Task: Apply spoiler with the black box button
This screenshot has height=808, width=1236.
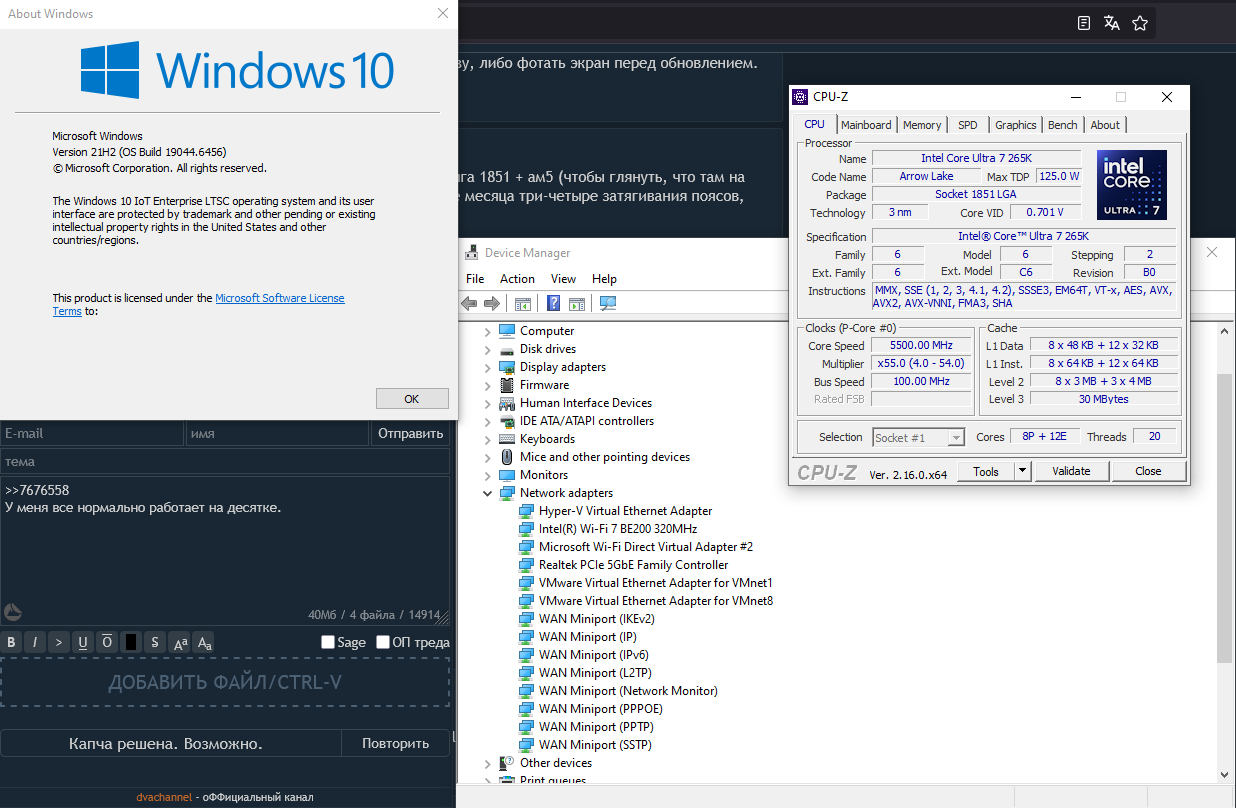Action: coord(131,642)
